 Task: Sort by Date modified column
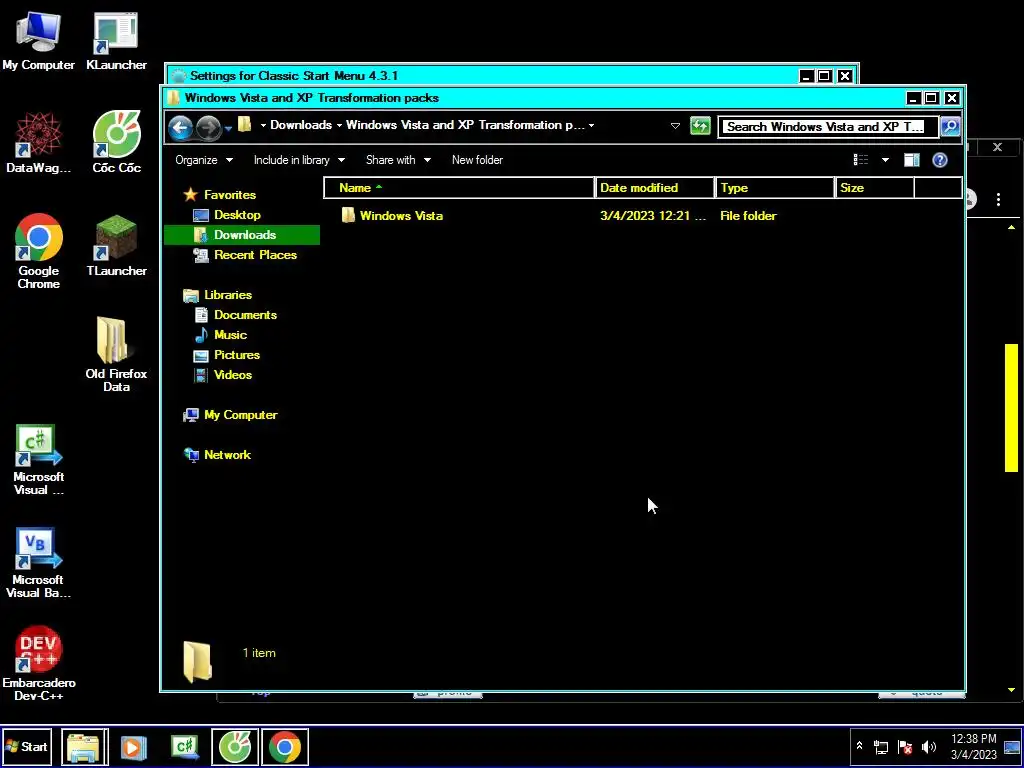coord(655,187)
